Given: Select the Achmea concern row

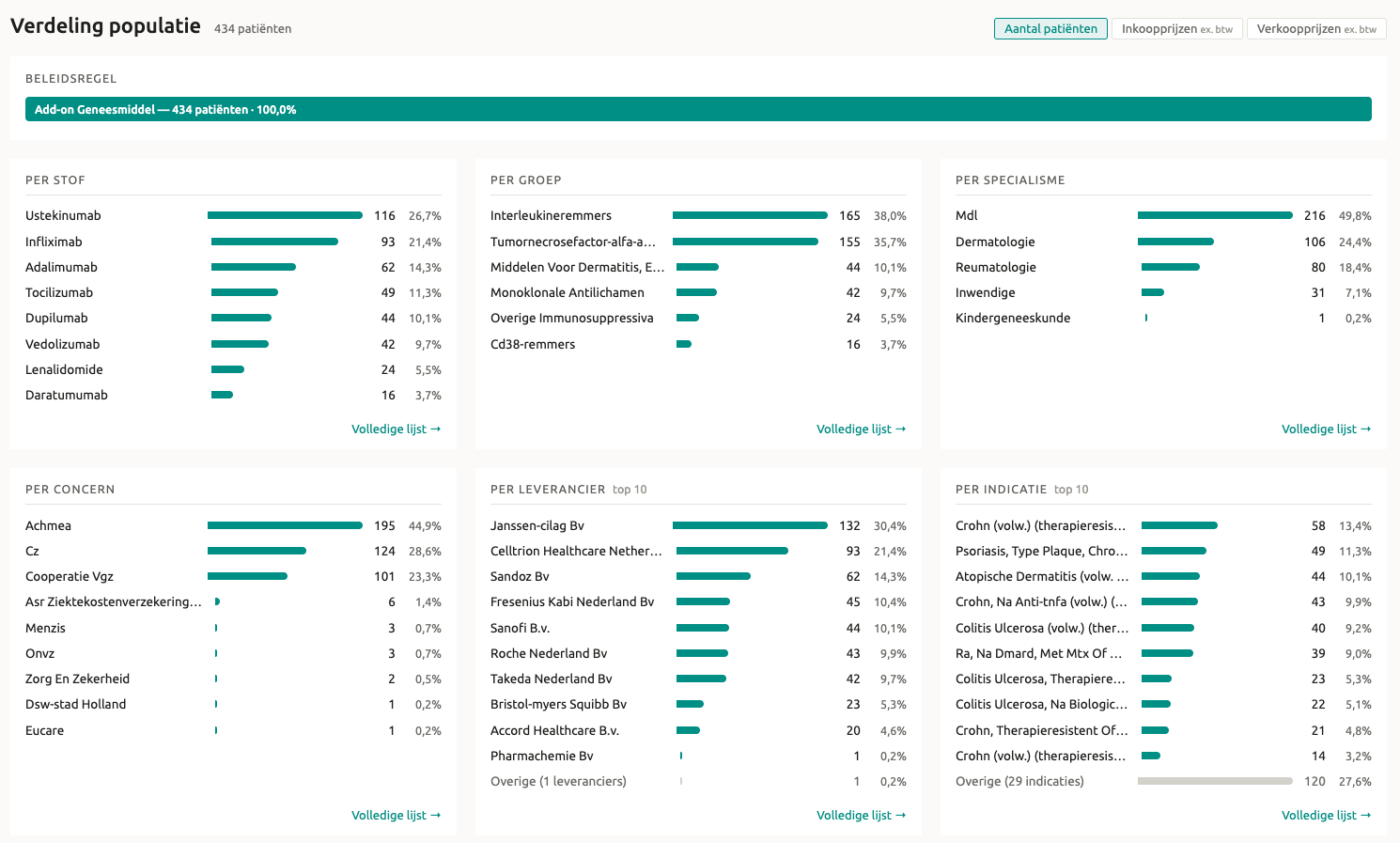Looking at the screenshot, I should point(233,526).
